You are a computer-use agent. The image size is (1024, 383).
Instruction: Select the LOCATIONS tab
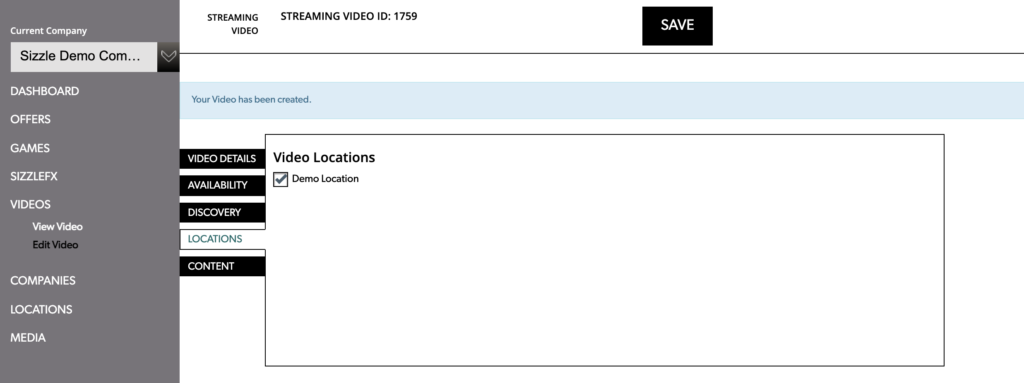[222, 239]
